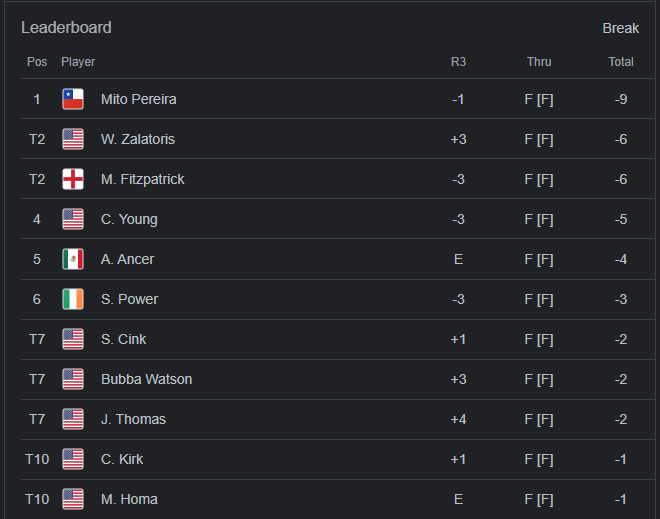The image size is (660, 519).
Task: Click the Thru column header
Action: tap(539, 62)
